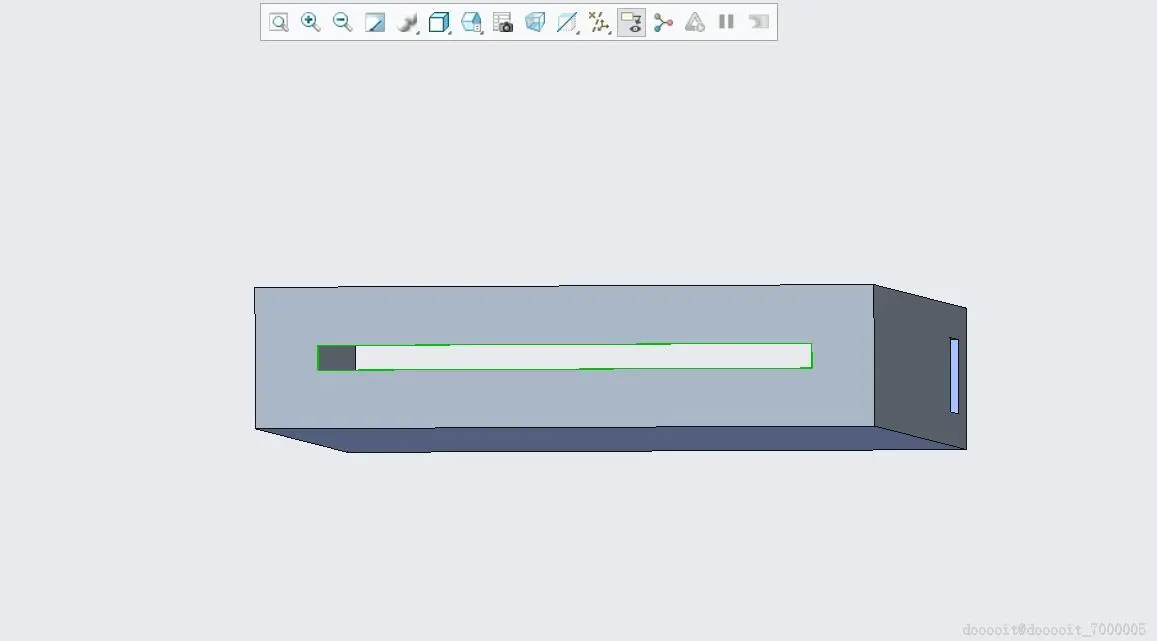The width and height of the screenshot is (1157, 641).
Task: Select the dark blue bottom face
Action: coord(611,439)
